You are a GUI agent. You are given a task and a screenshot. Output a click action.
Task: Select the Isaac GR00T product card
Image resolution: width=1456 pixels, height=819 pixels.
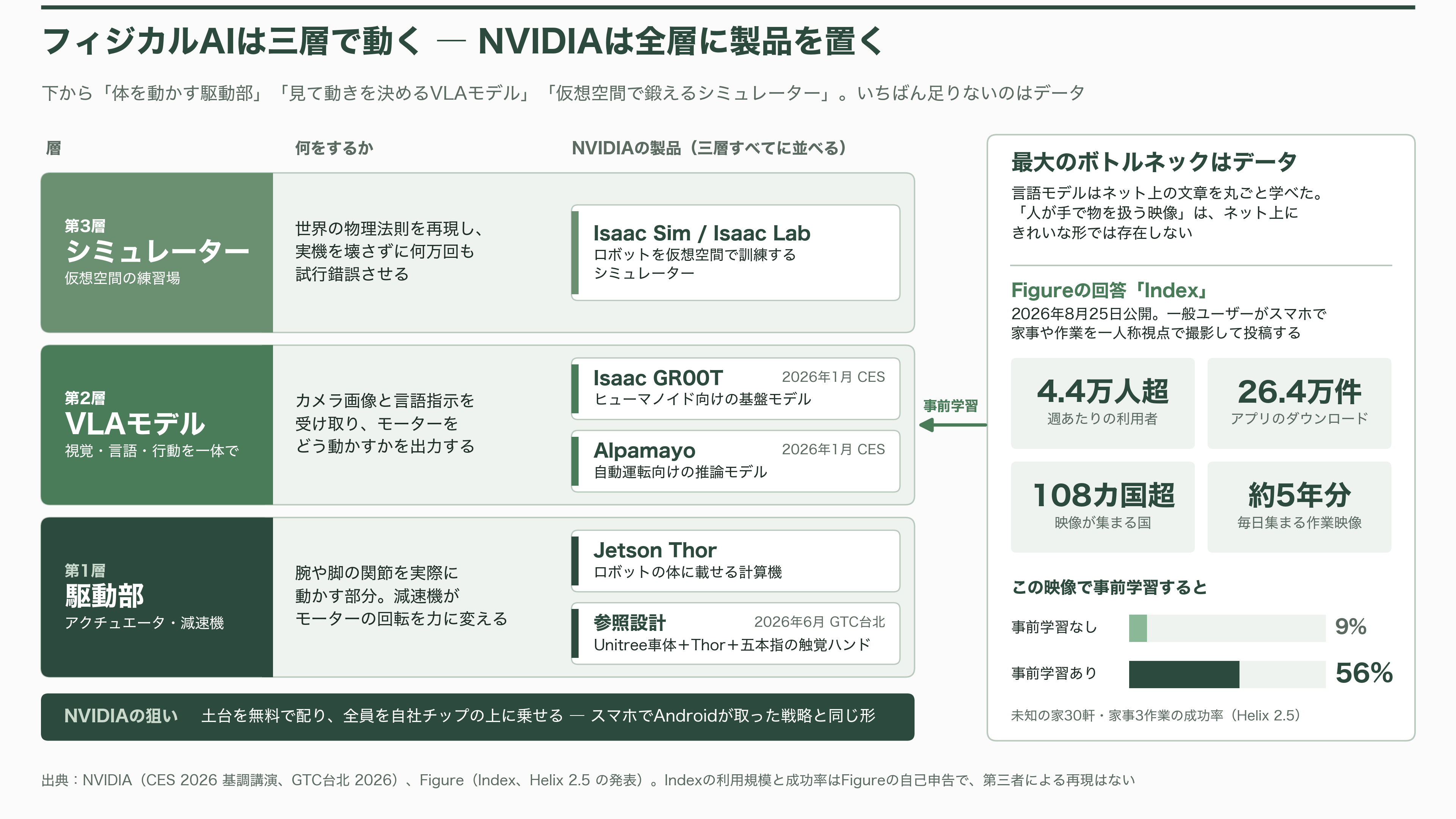735,388
